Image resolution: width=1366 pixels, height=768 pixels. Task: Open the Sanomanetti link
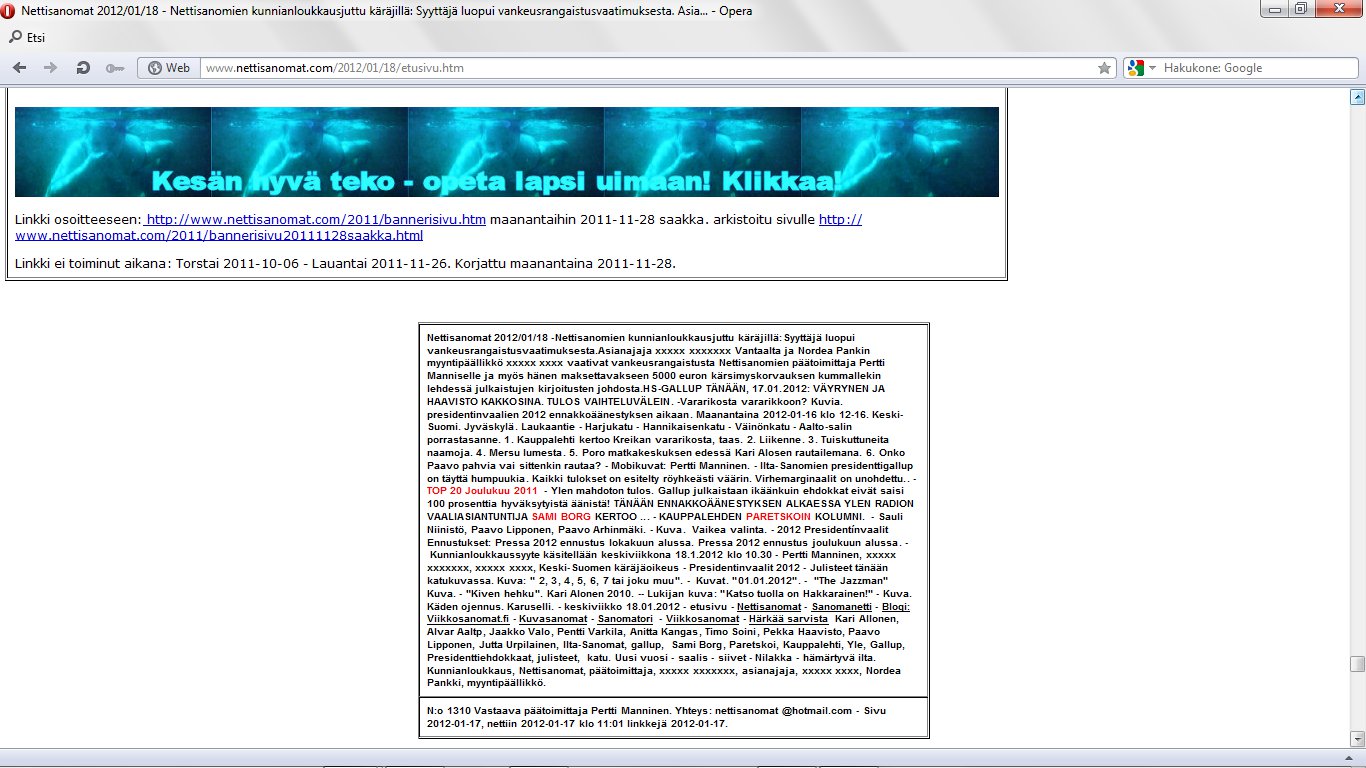(x=840, y=607)
